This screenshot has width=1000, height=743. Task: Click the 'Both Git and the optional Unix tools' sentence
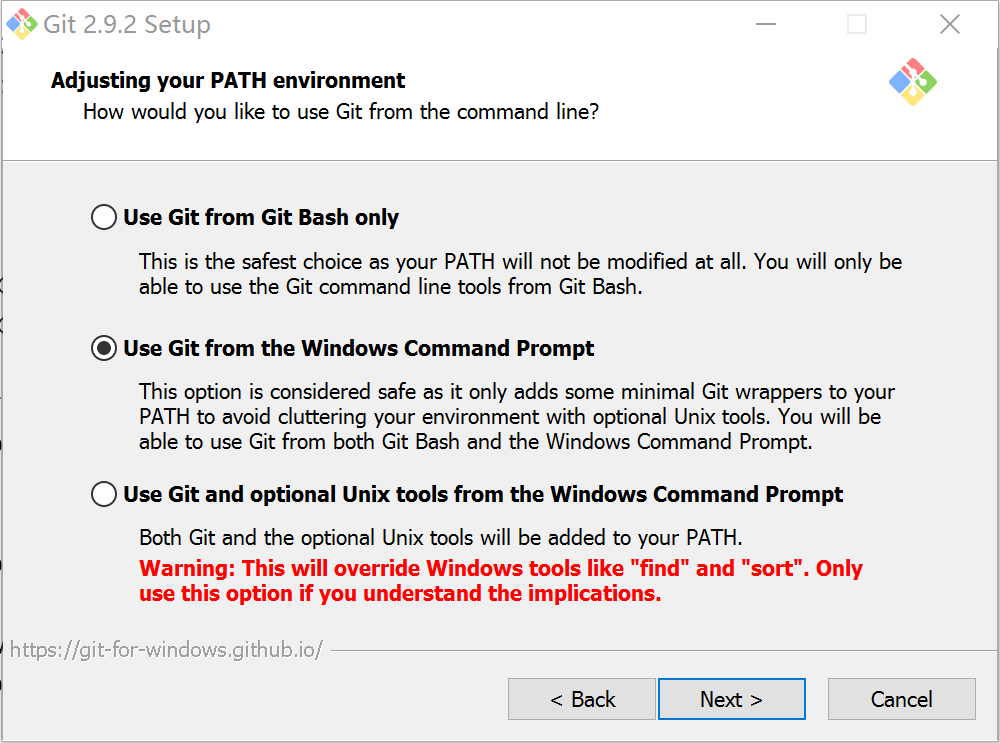pos(441,538)
